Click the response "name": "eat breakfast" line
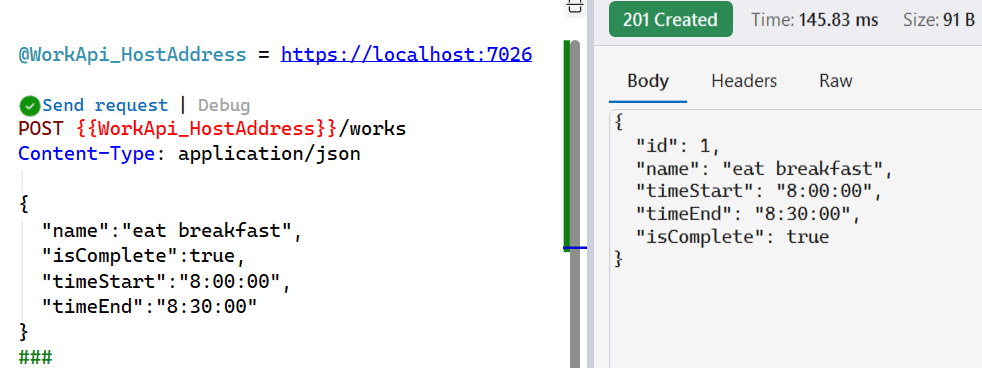This screenshot has height=368, width=982. pos(763,169)
